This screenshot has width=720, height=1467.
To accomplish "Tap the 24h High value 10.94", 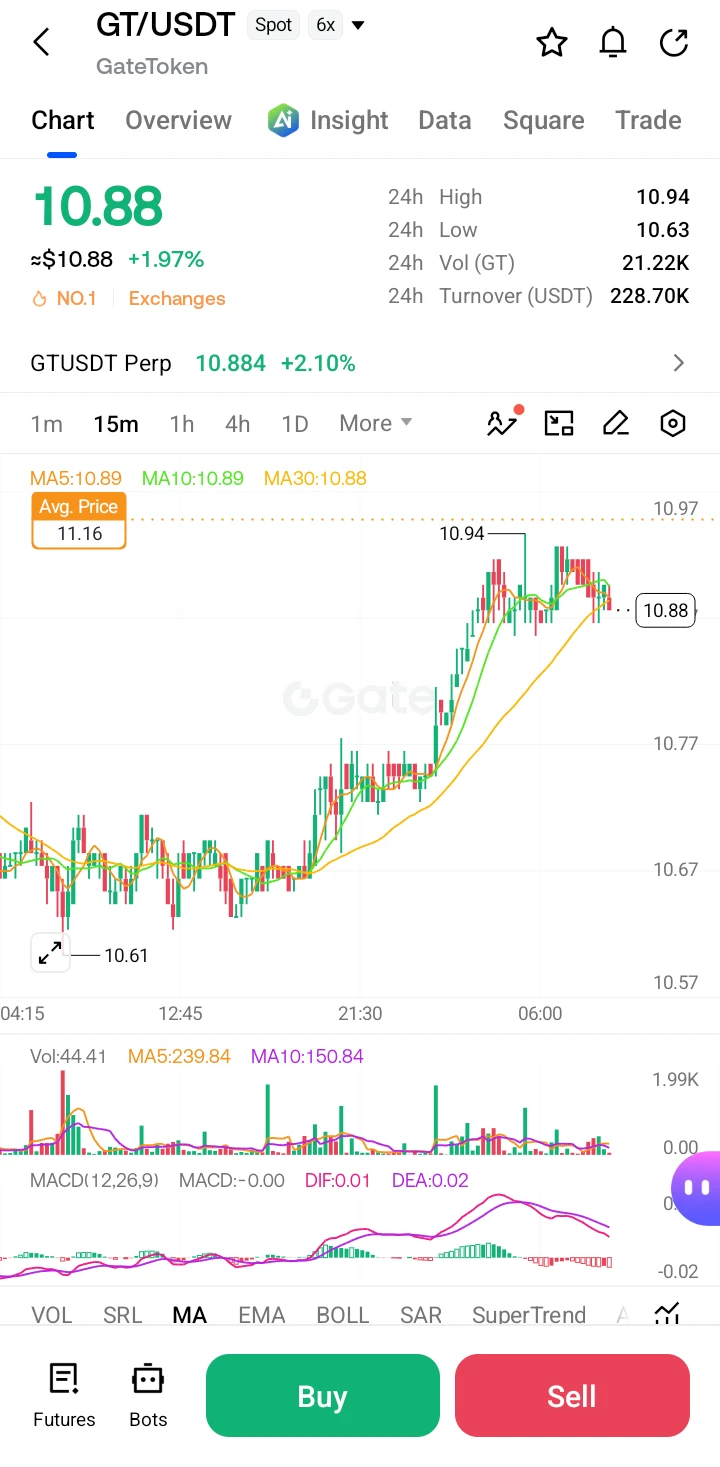I will (663, 197).
